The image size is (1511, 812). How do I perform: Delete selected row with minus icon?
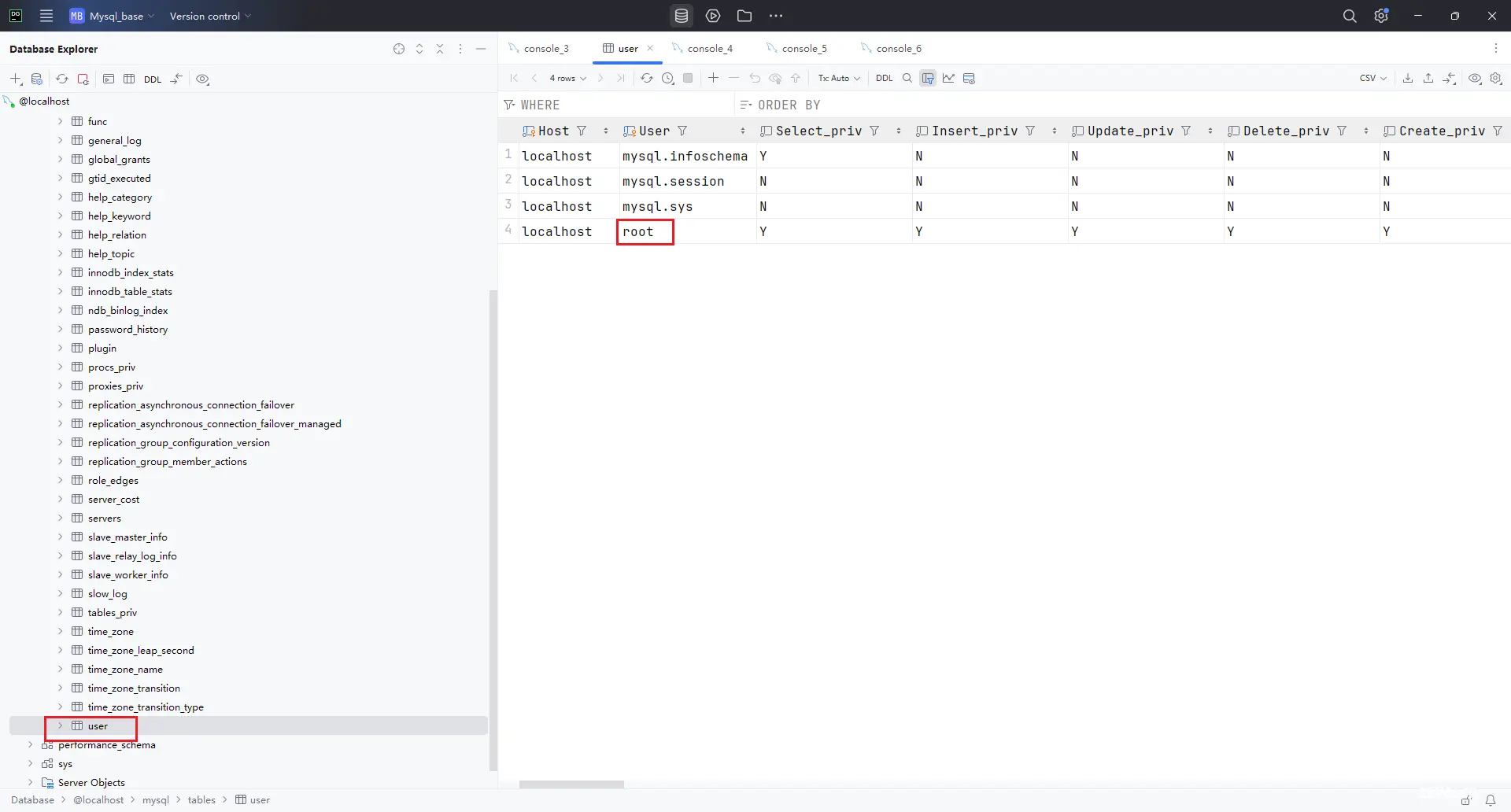[x=733, y=78]
